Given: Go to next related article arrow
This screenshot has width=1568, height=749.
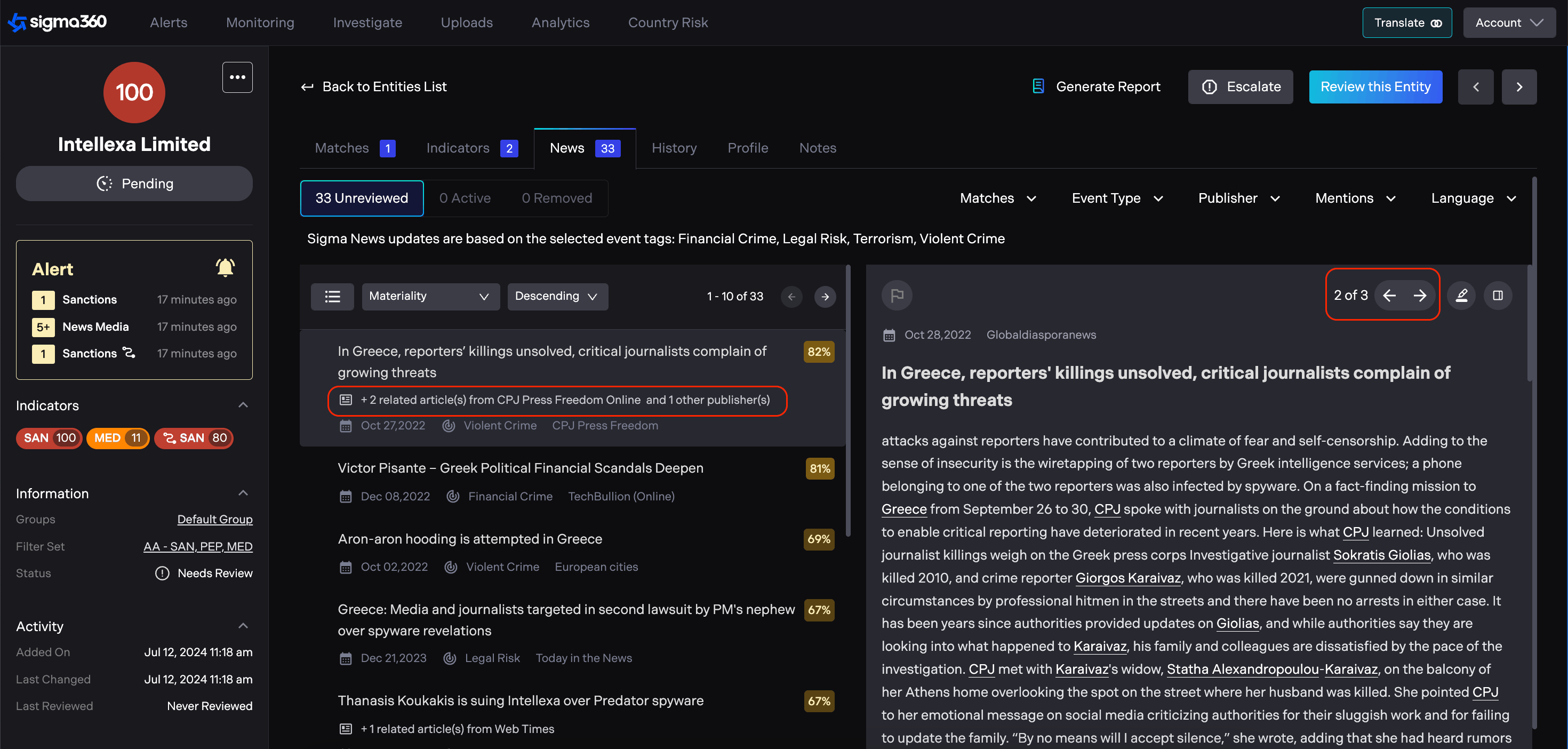Looking at the screenshot, I should pos(1420,296).
